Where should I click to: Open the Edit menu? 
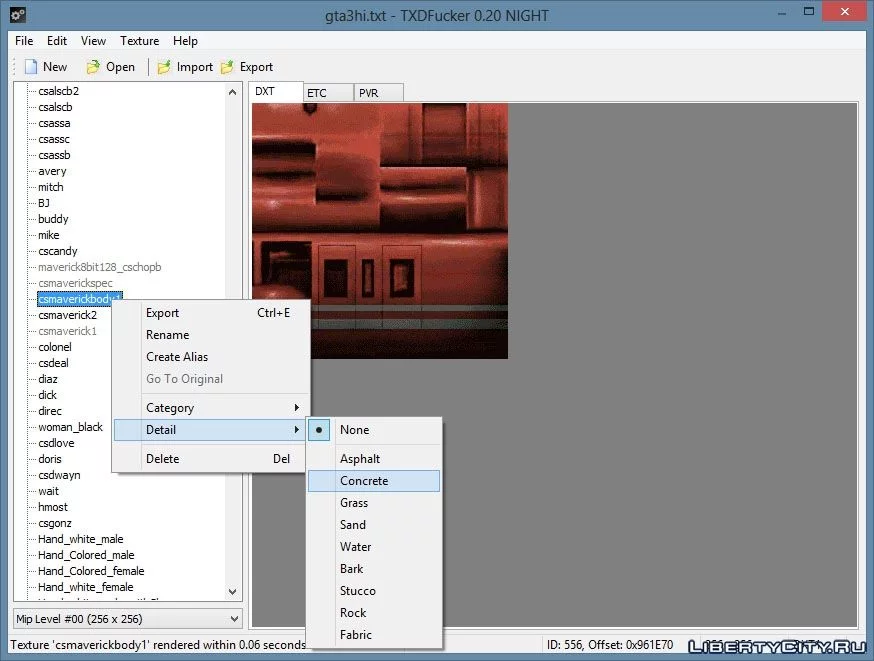click(57, 41)
